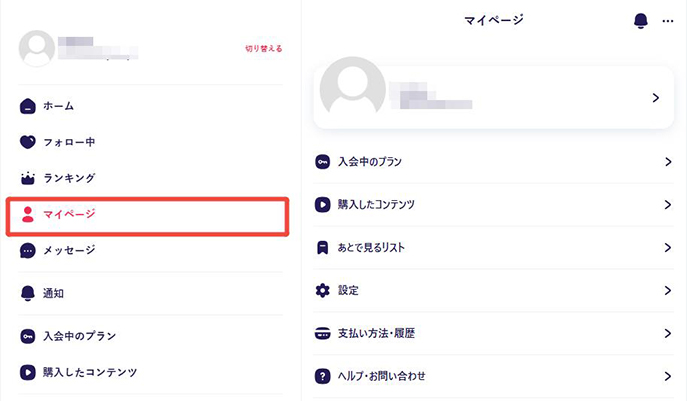This screenshot has width=687, height=401.
Task: Click the gear icon for 設定
Action: [322, 290]
